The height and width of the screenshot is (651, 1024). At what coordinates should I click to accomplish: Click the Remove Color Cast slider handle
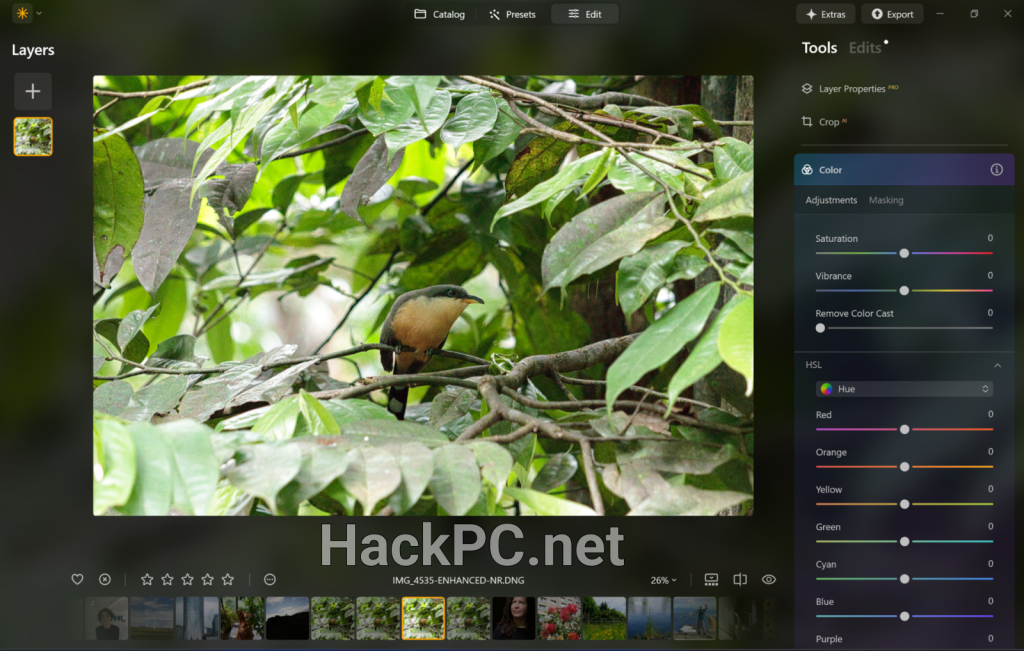click(x=820, y=328)
